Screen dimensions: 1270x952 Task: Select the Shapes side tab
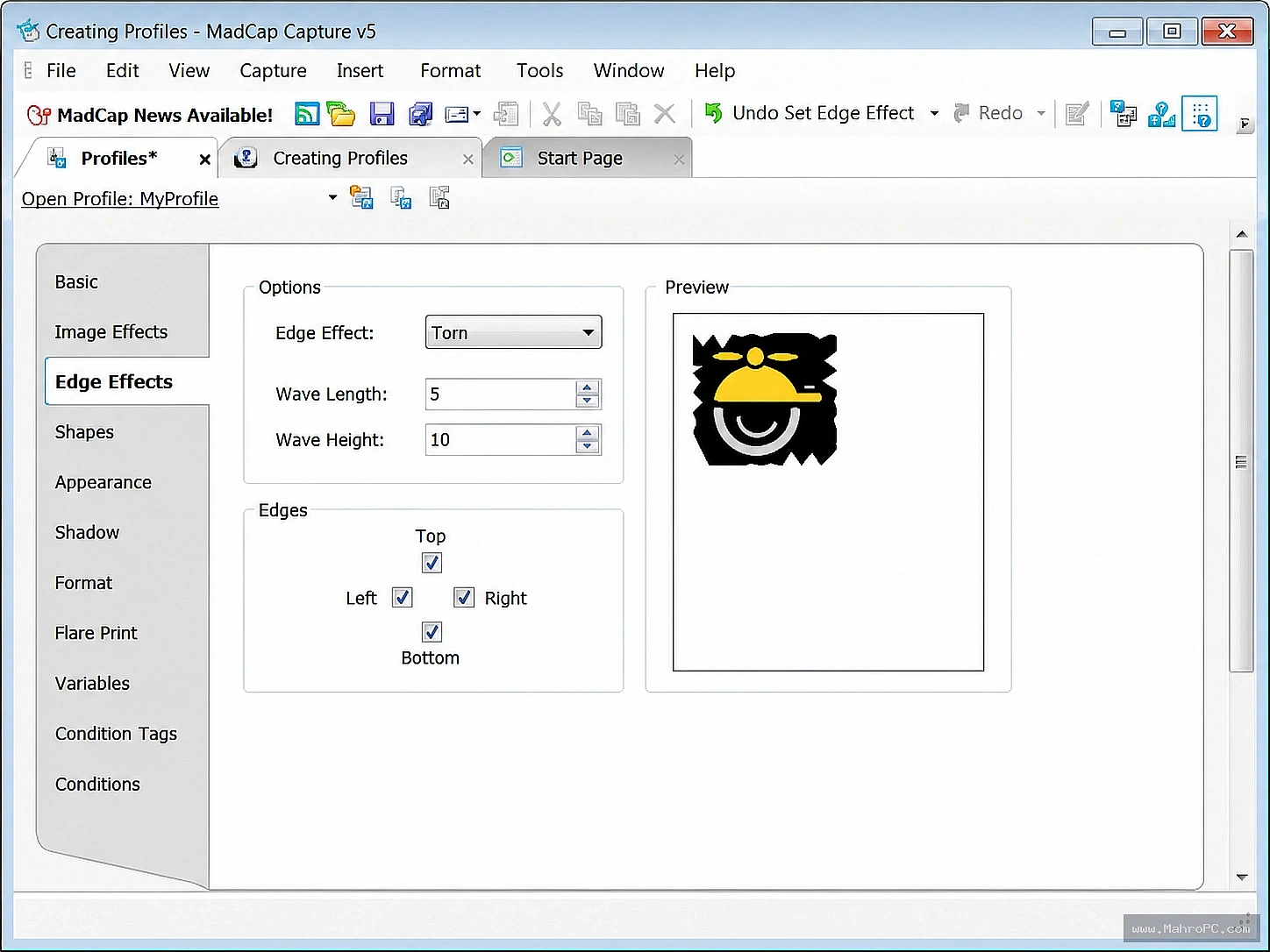84,432
